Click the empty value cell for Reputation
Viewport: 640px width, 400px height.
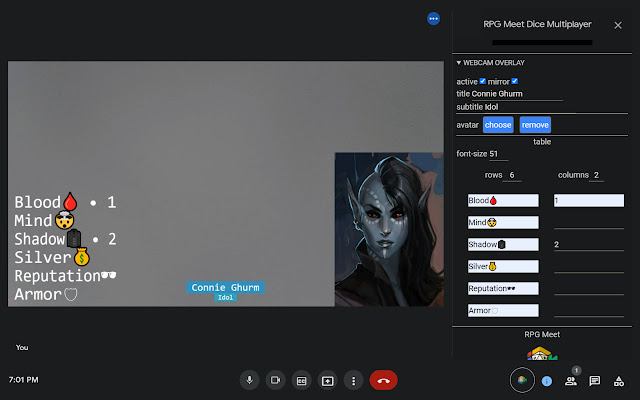coord(589,289)
